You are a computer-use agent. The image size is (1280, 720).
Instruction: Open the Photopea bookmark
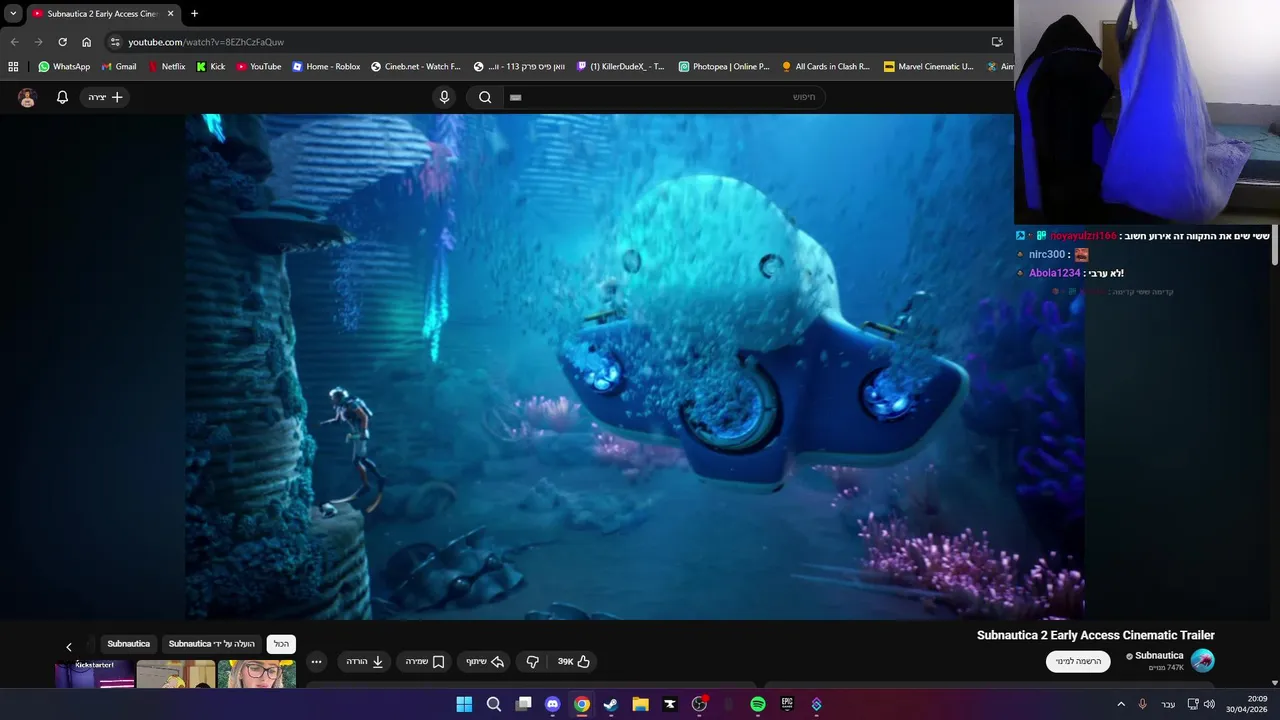click(x=724, y=67)
